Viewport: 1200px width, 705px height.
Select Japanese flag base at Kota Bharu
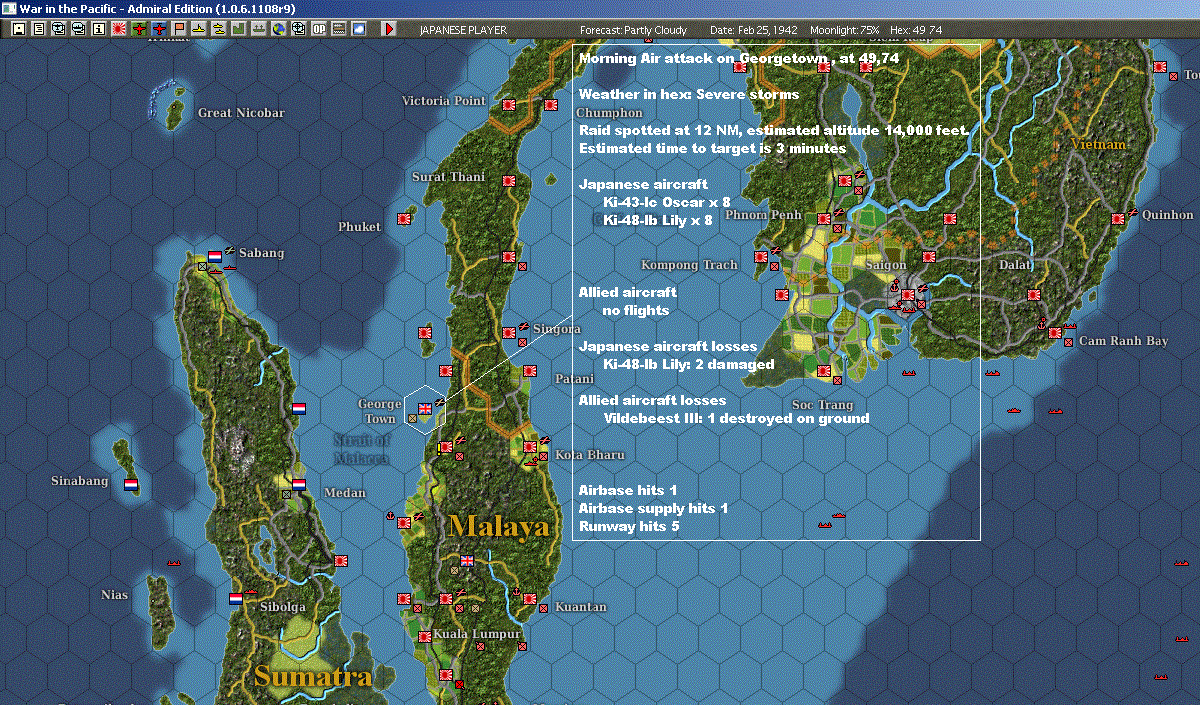(530, 446)
